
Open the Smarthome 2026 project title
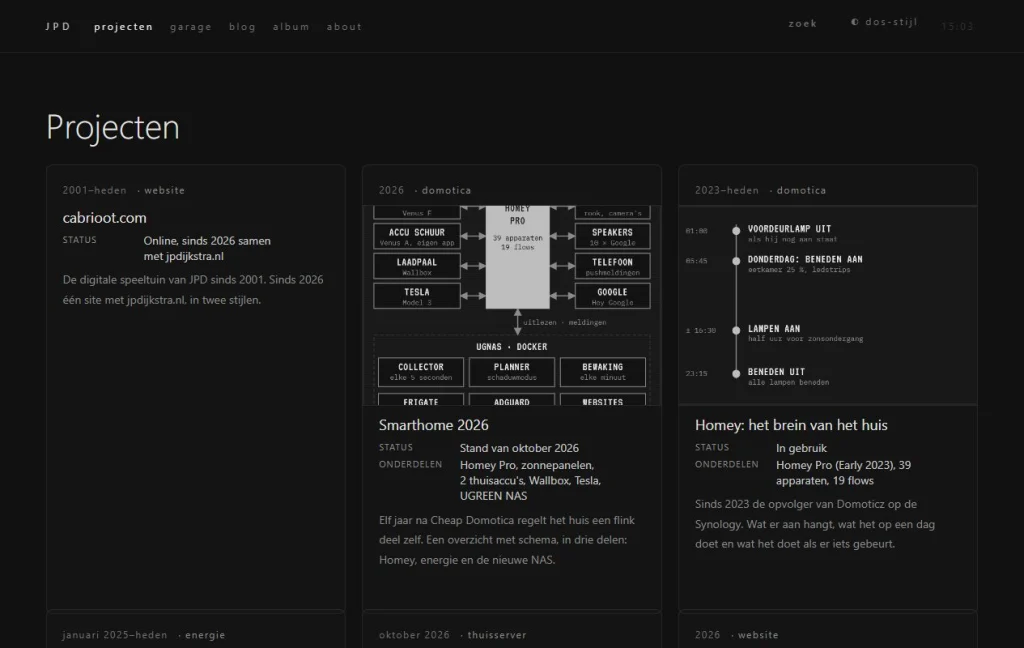tap(434, 425)
